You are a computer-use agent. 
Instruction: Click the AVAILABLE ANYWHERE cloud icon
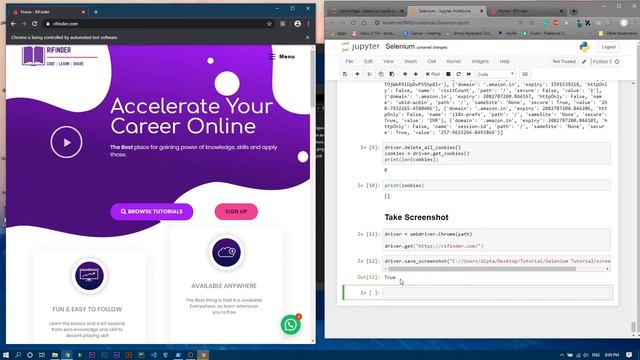[x=226, y=252]
